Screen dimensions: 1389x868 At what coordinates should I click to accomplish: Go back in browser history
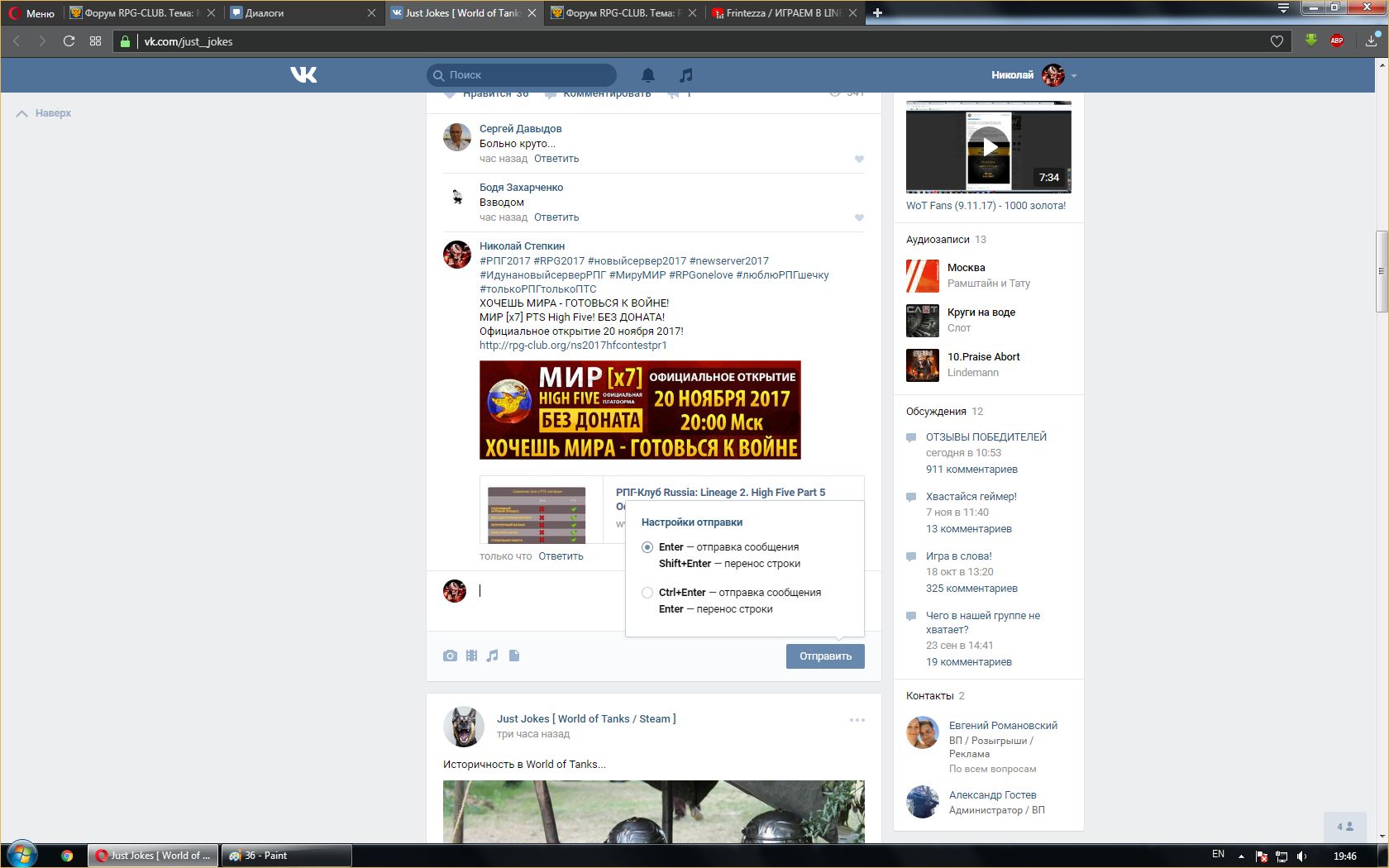point(17,41)
